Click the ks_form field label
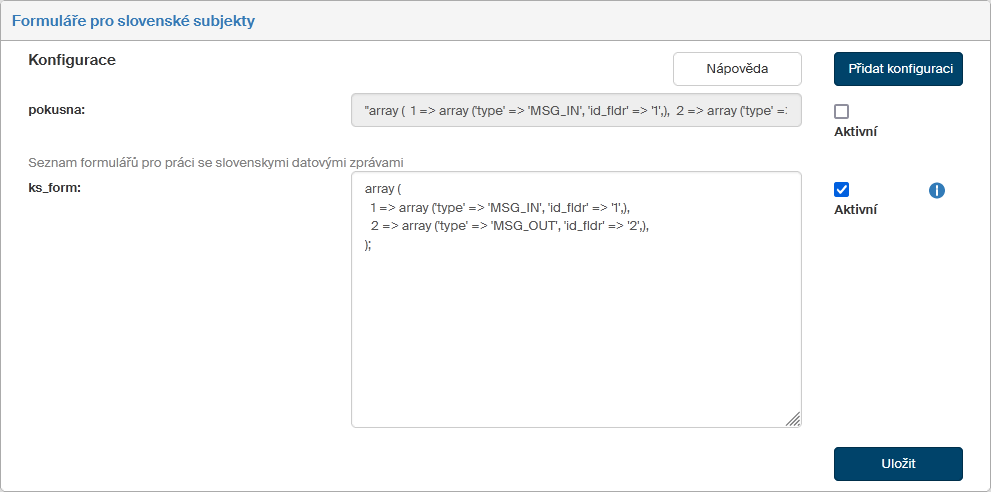Image resolution: width=991 pixels, height=492 pixels. pos(55,187)
